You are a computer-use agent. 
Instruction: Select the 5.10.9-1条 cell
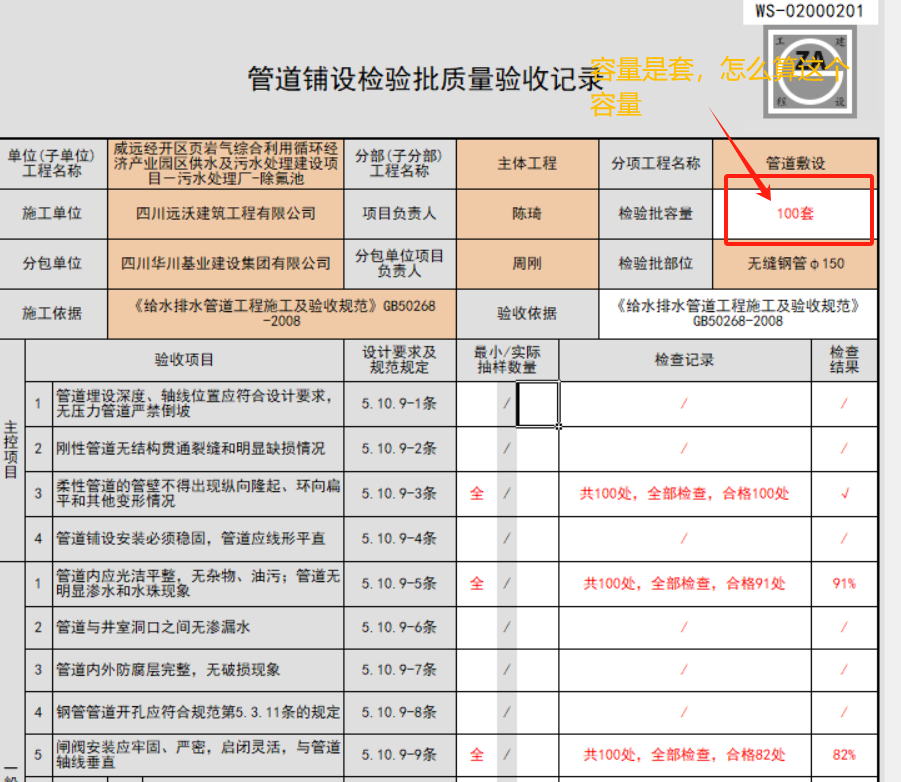399,404
